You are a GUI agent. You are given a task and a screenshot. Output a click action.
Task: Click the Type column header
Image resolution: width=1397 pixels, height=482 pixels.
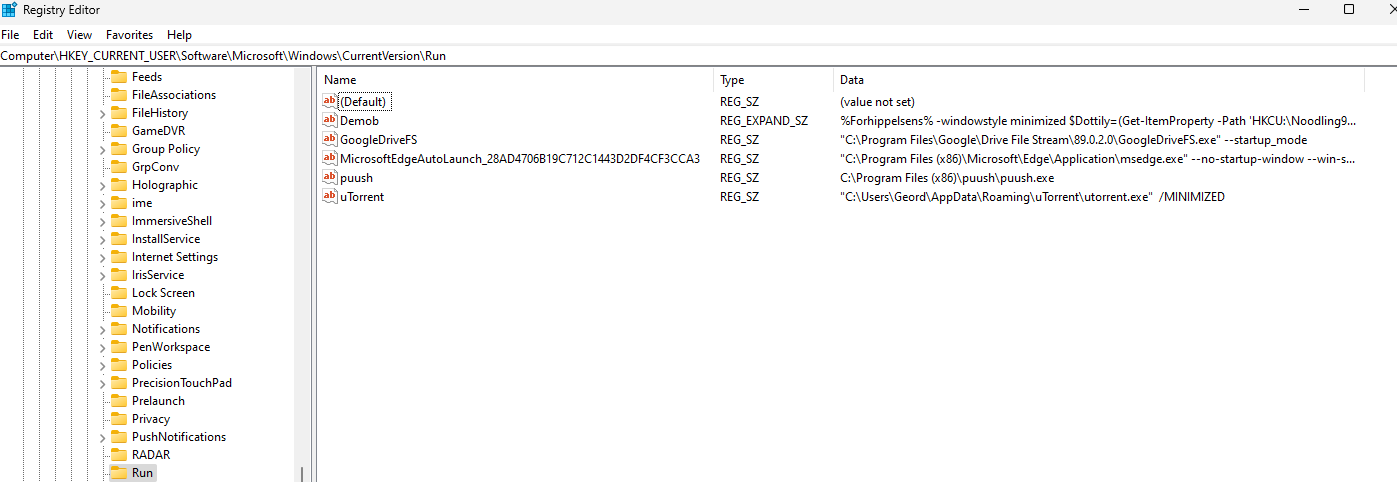[774, 80]
